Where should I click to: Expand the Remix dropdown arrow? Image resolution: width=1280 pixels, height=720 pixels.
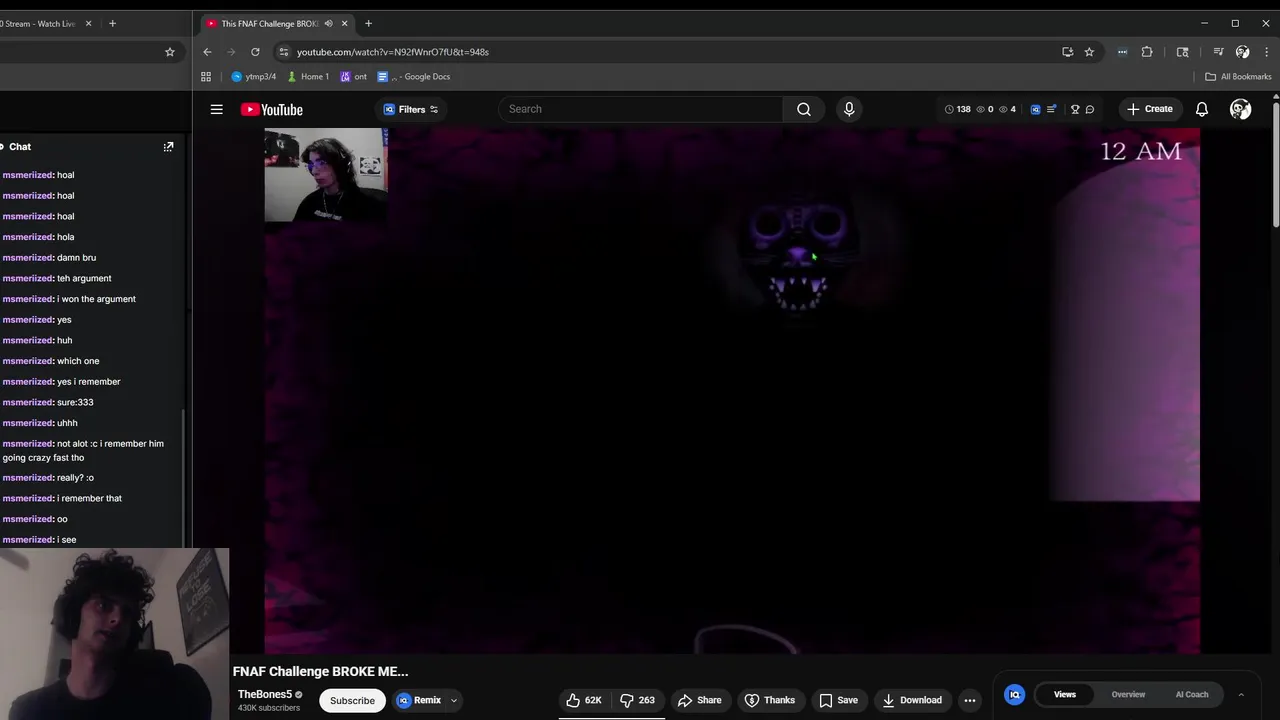454,701
